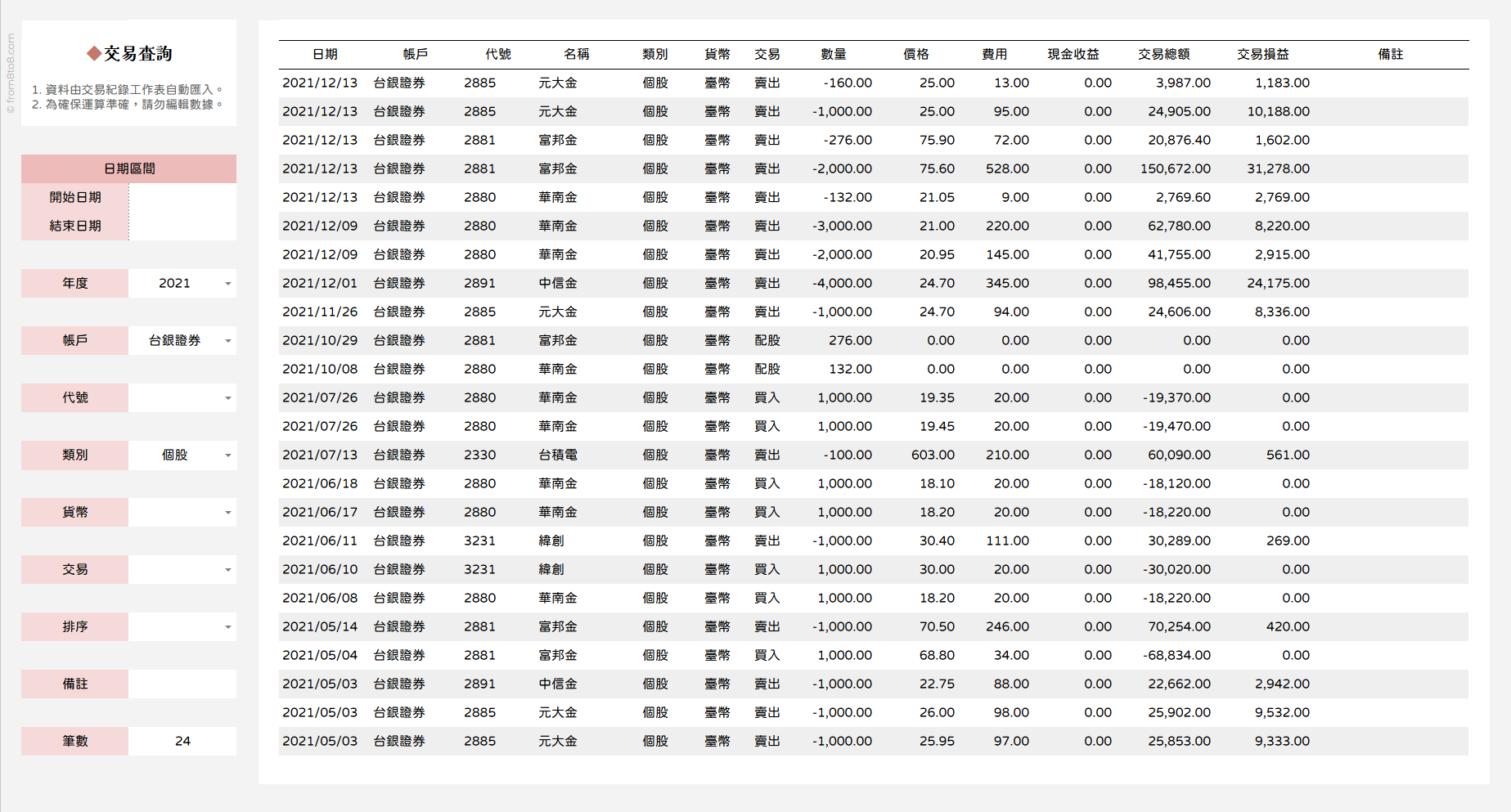Viewport: 1511px width, 812px height.
Task: Select the 筆數 count cell showing 24
Action: click(182, 741)
